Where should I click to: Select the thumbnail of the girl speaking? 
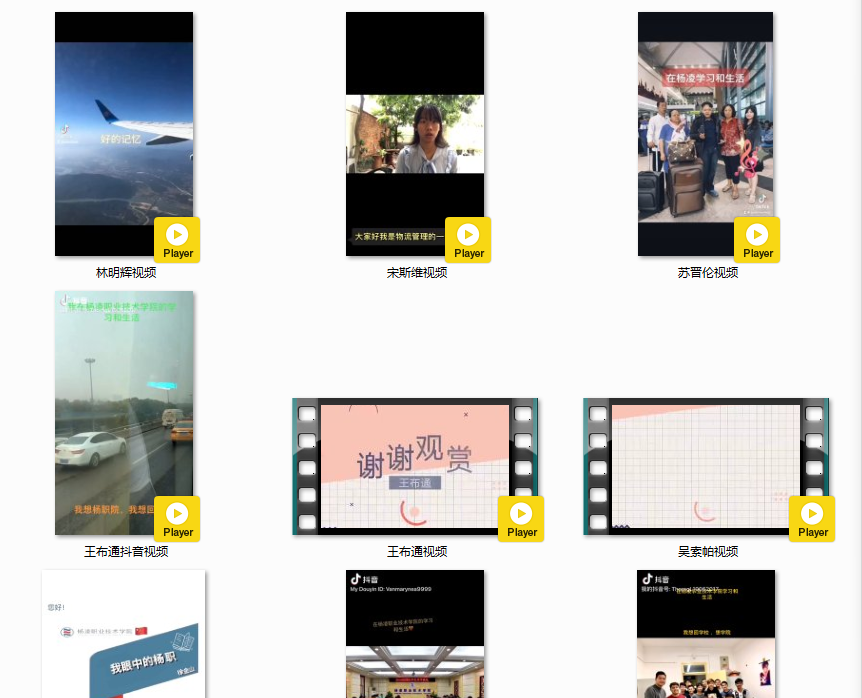click(414, 130)
